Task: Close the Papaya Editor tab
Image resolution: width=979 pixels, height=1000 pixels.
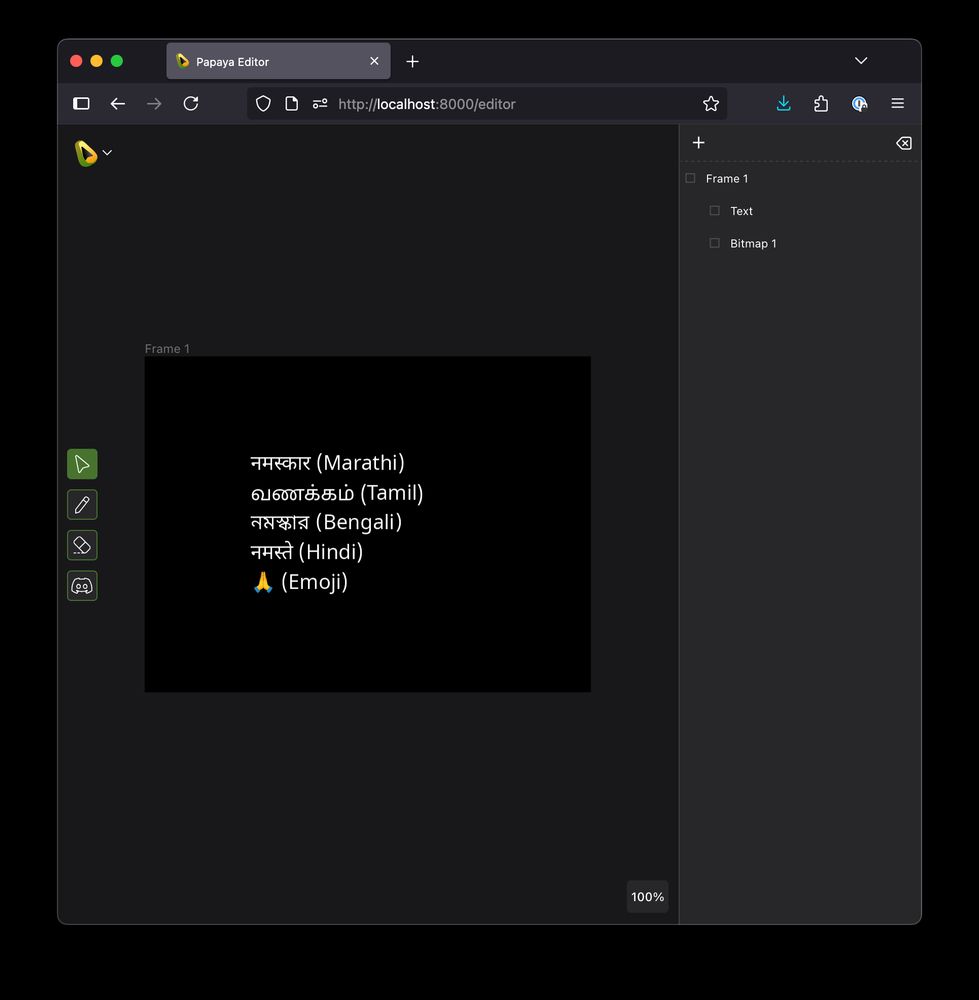Action: click(374, 61)
